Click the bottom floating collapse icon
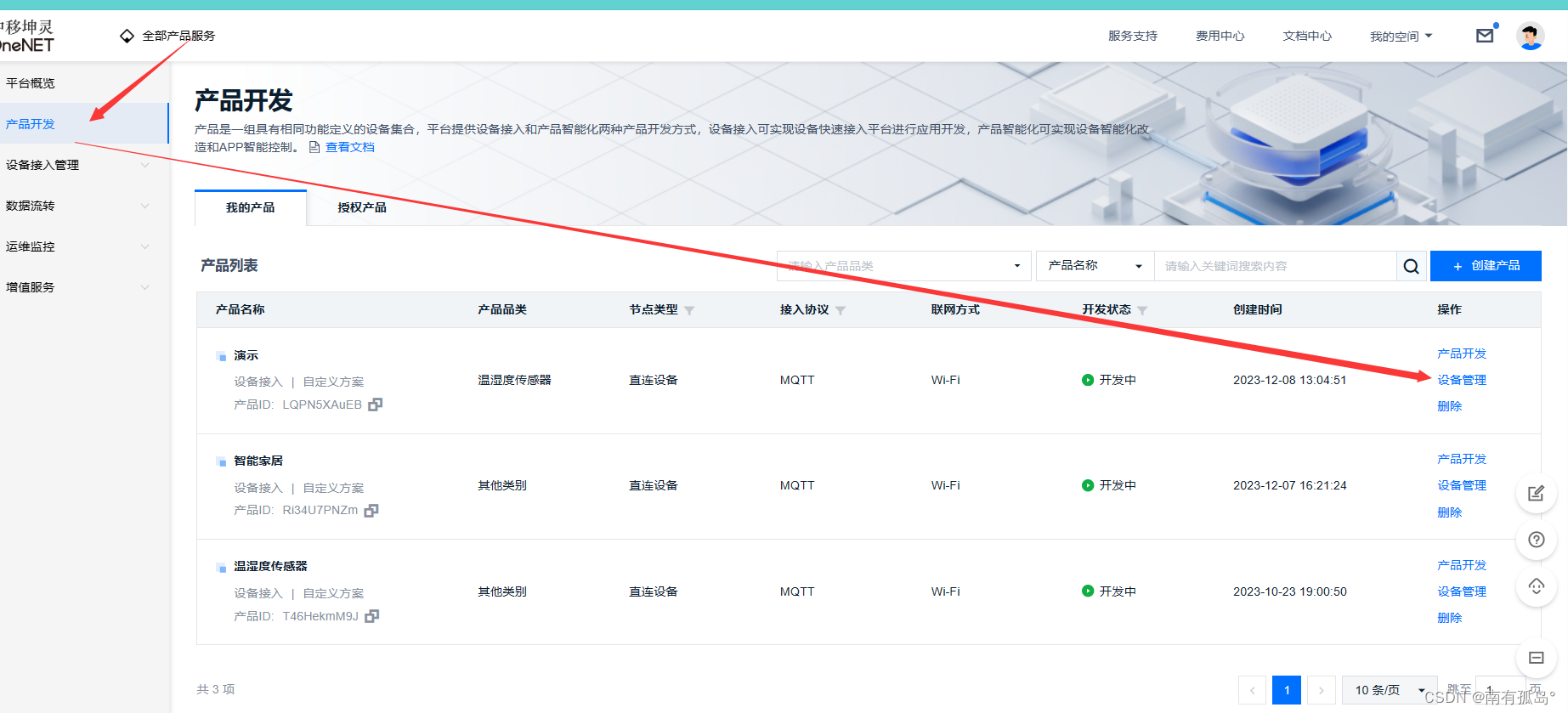 1536,658
